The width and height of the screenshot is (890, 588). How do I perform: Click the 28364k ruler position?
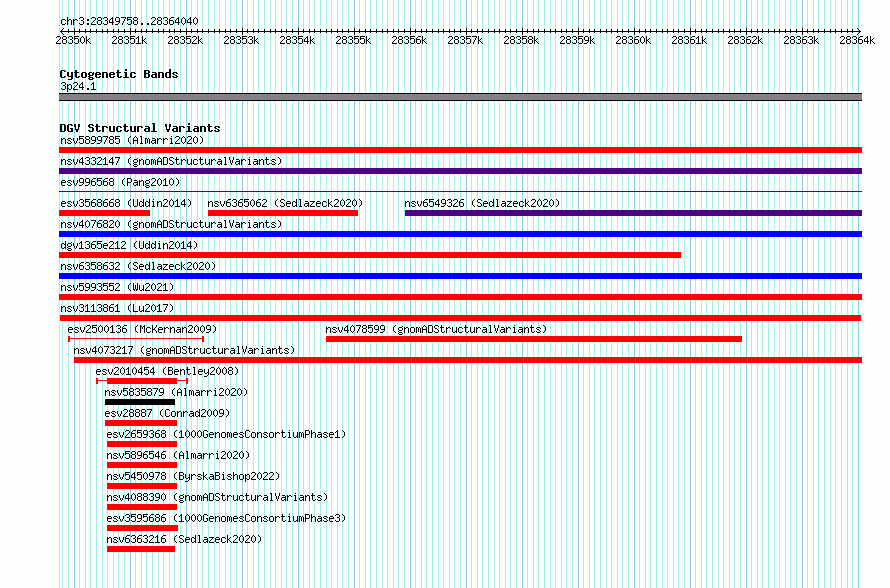coord(857,40)
